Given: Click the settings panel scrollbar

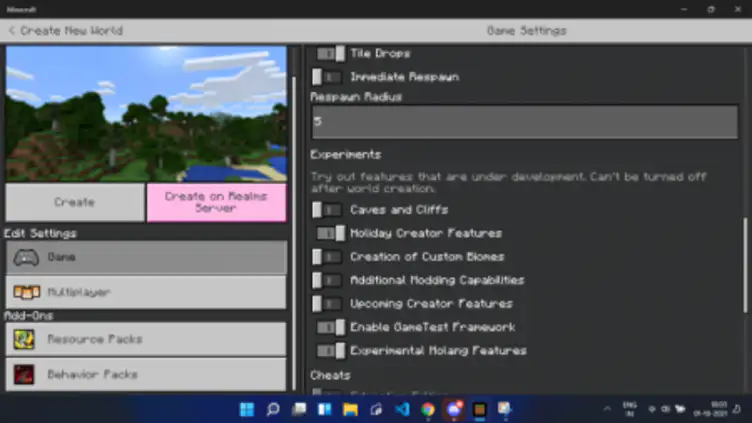Looking at the screenshot, I should pos(745,265).
